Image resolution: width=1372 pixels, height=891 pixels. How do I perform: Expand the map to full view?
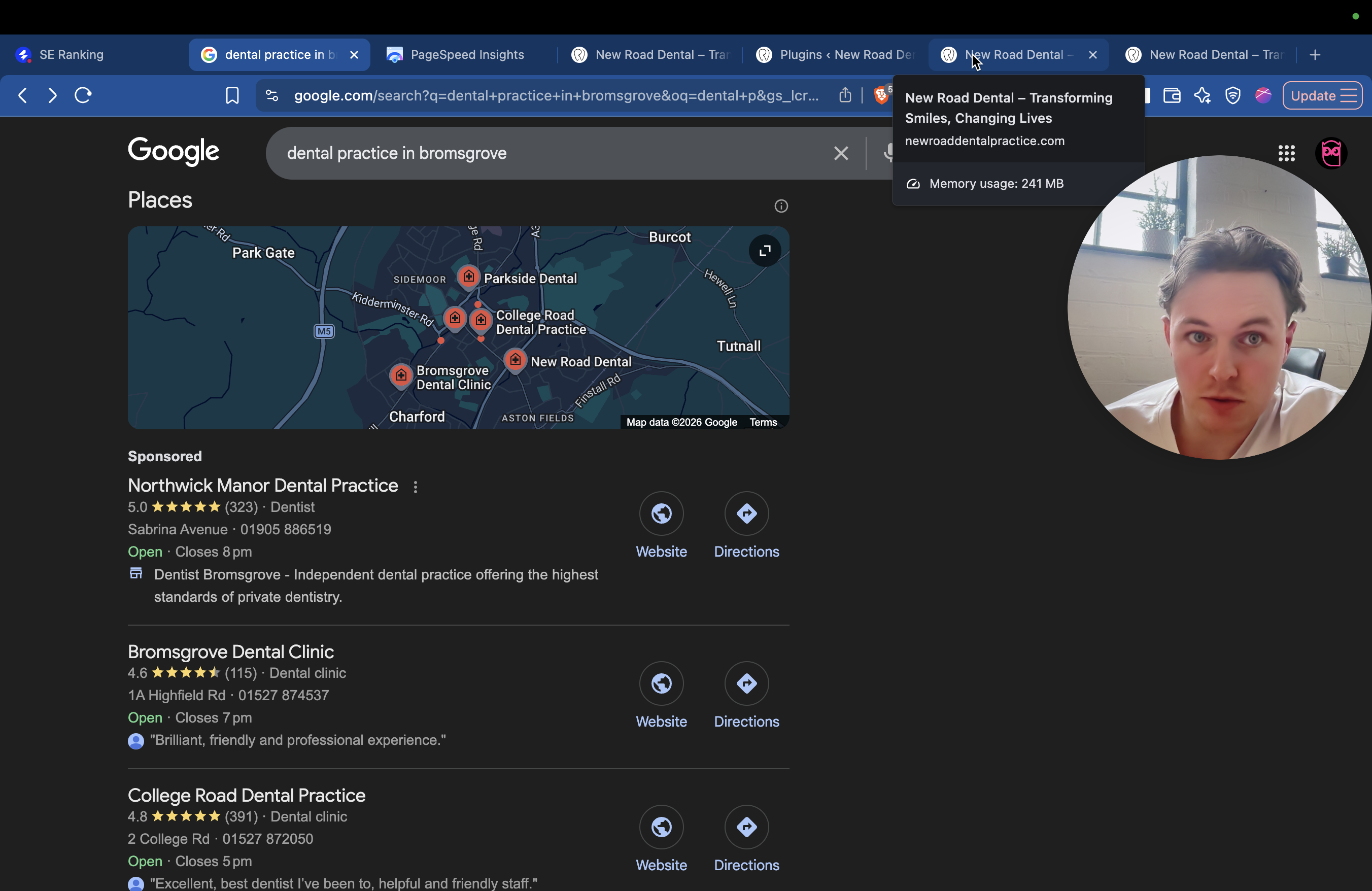pyautogui.click(x=765, y=251)
